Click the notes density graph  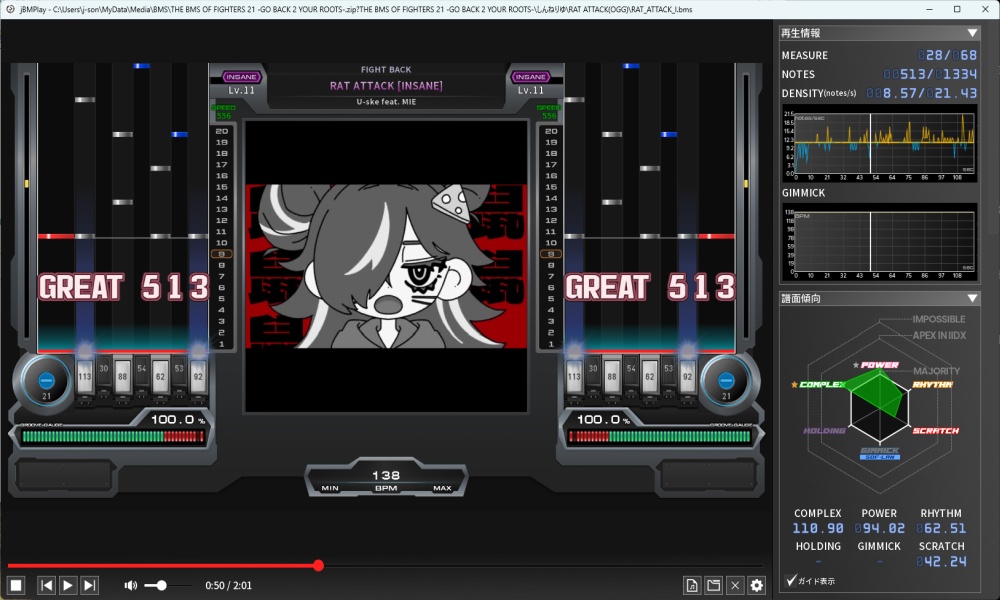point(879,143)
